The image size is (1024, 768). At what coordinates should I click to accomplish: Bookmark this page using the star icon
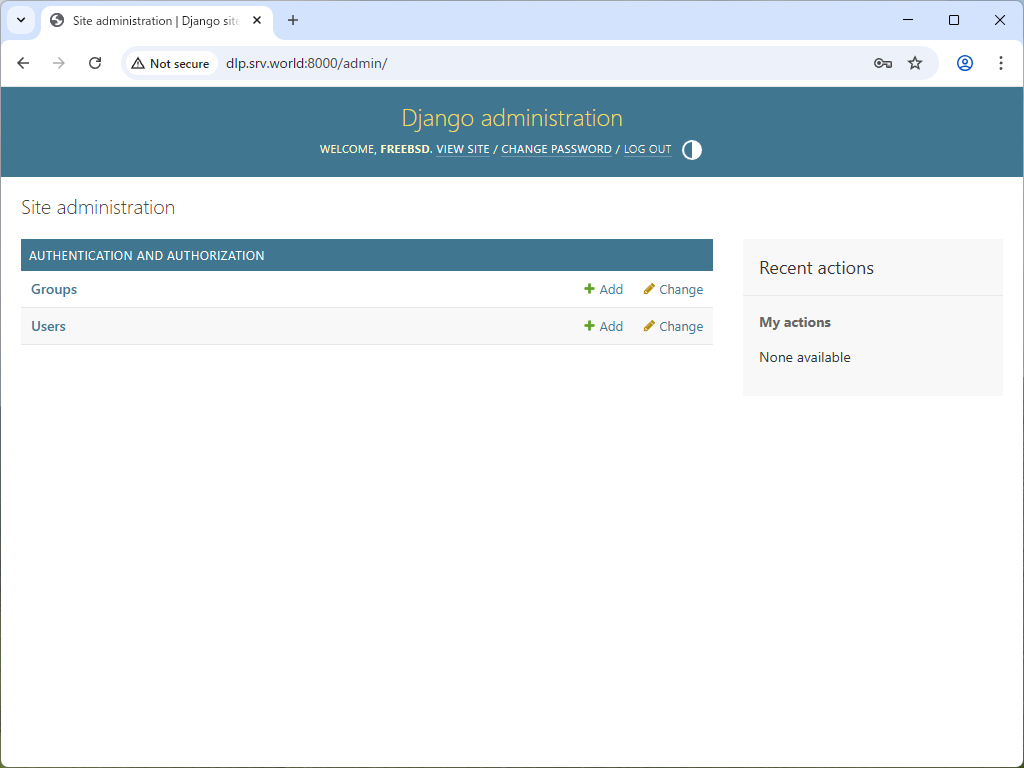pos(915,62)
